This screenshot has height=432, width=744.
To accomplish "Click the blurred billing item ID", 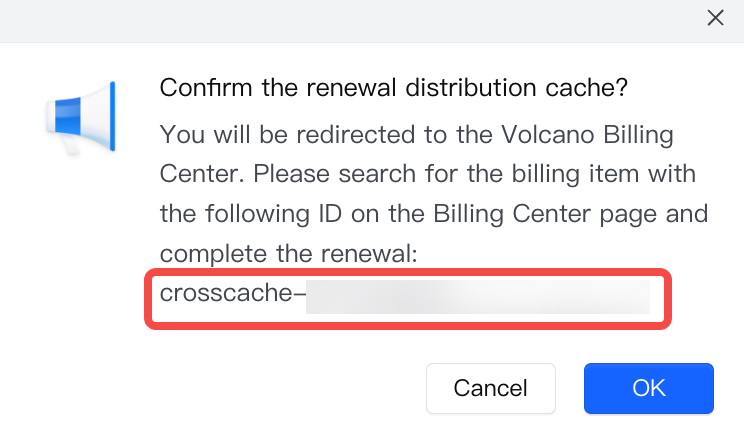I will (477, 297).
